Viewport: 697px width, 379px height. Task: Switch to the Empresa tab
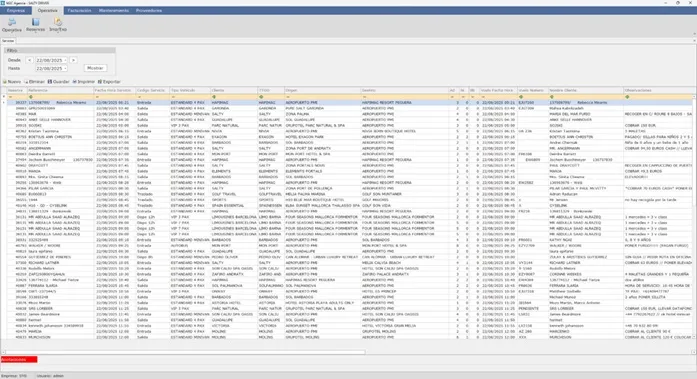coord(16,10)
